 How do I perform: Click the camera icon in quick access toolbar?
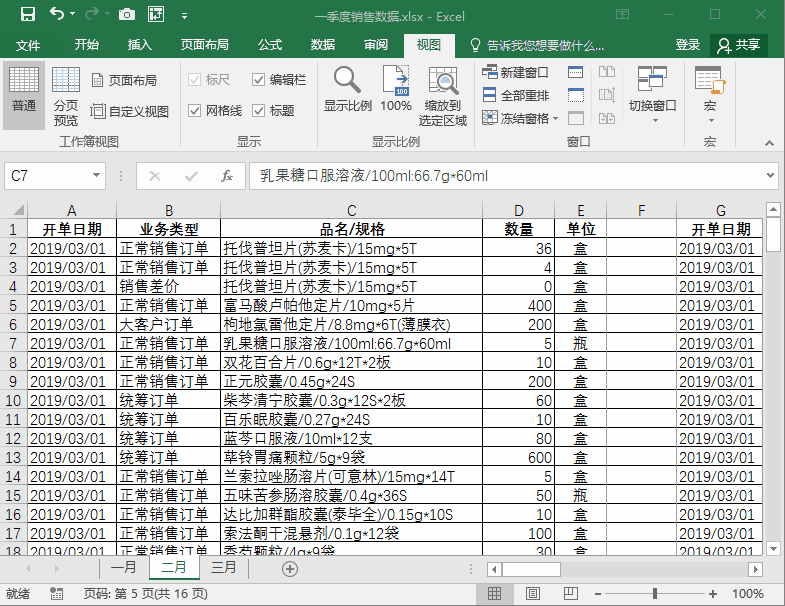tap(126, 15)
